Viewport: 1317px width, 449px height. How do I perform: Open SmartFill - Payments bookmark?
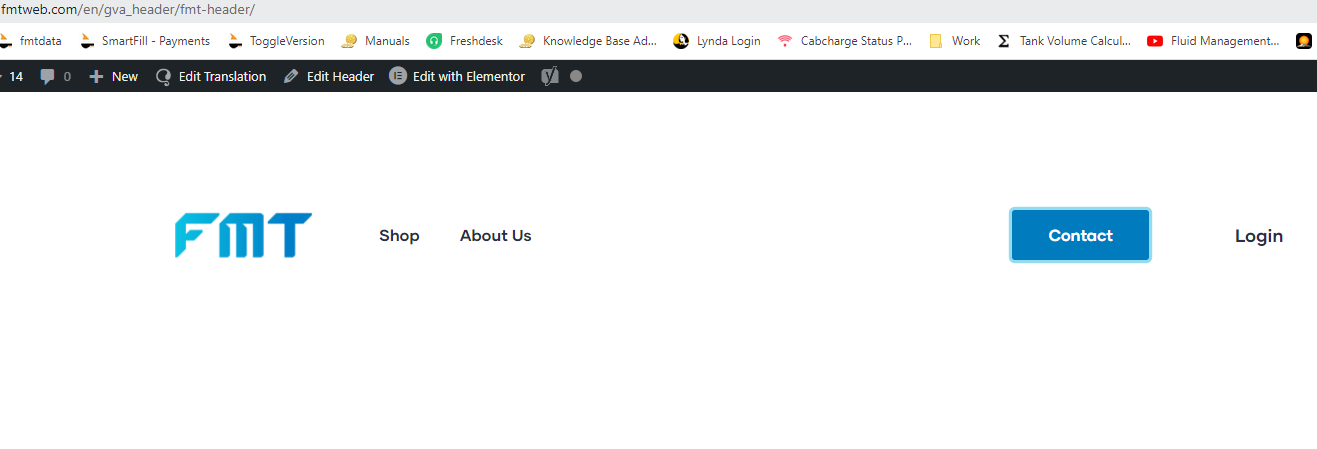pos(145,41)
